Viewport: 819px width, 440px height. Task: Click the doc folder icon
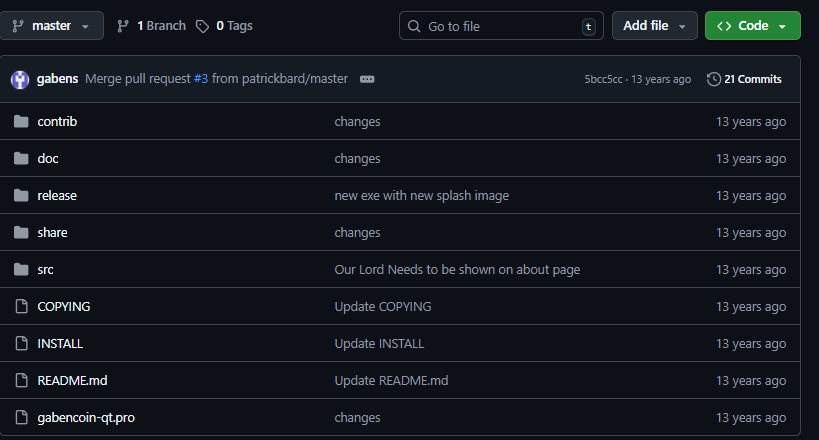point(21,159)
